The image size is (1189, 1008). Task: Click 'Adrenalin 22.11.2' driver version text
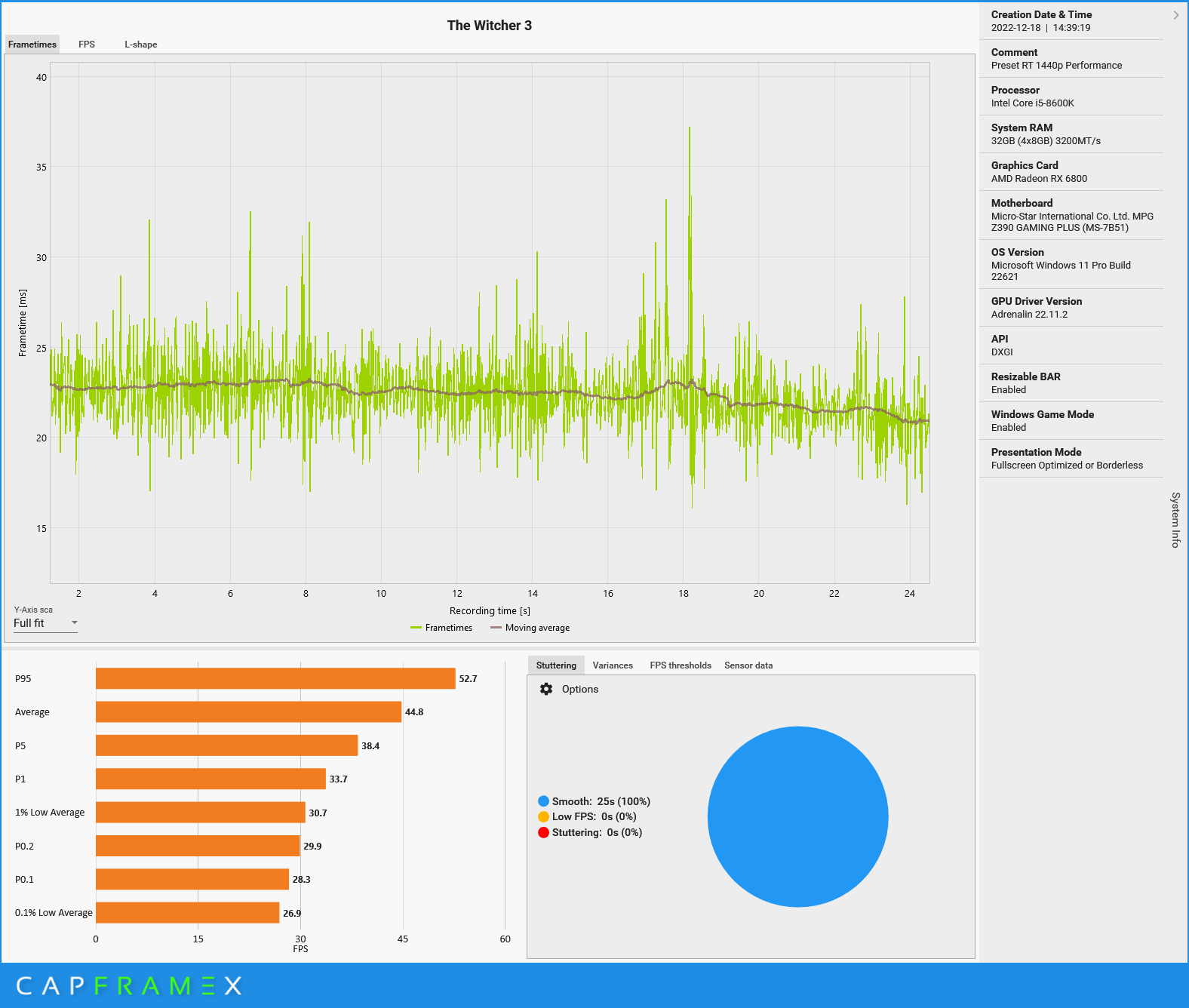pyautogui.click(x=1029, y=315)
